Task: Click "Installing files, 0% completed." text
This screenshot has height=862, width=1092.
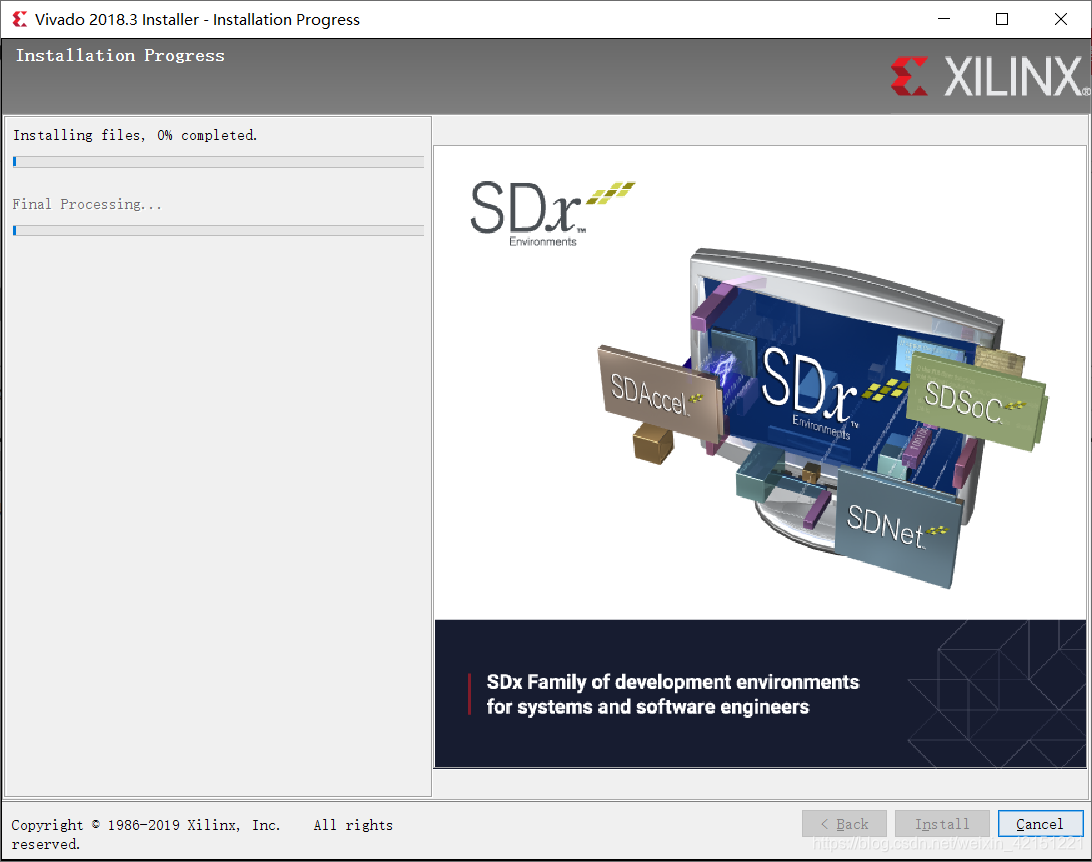Action: [135, 135]
